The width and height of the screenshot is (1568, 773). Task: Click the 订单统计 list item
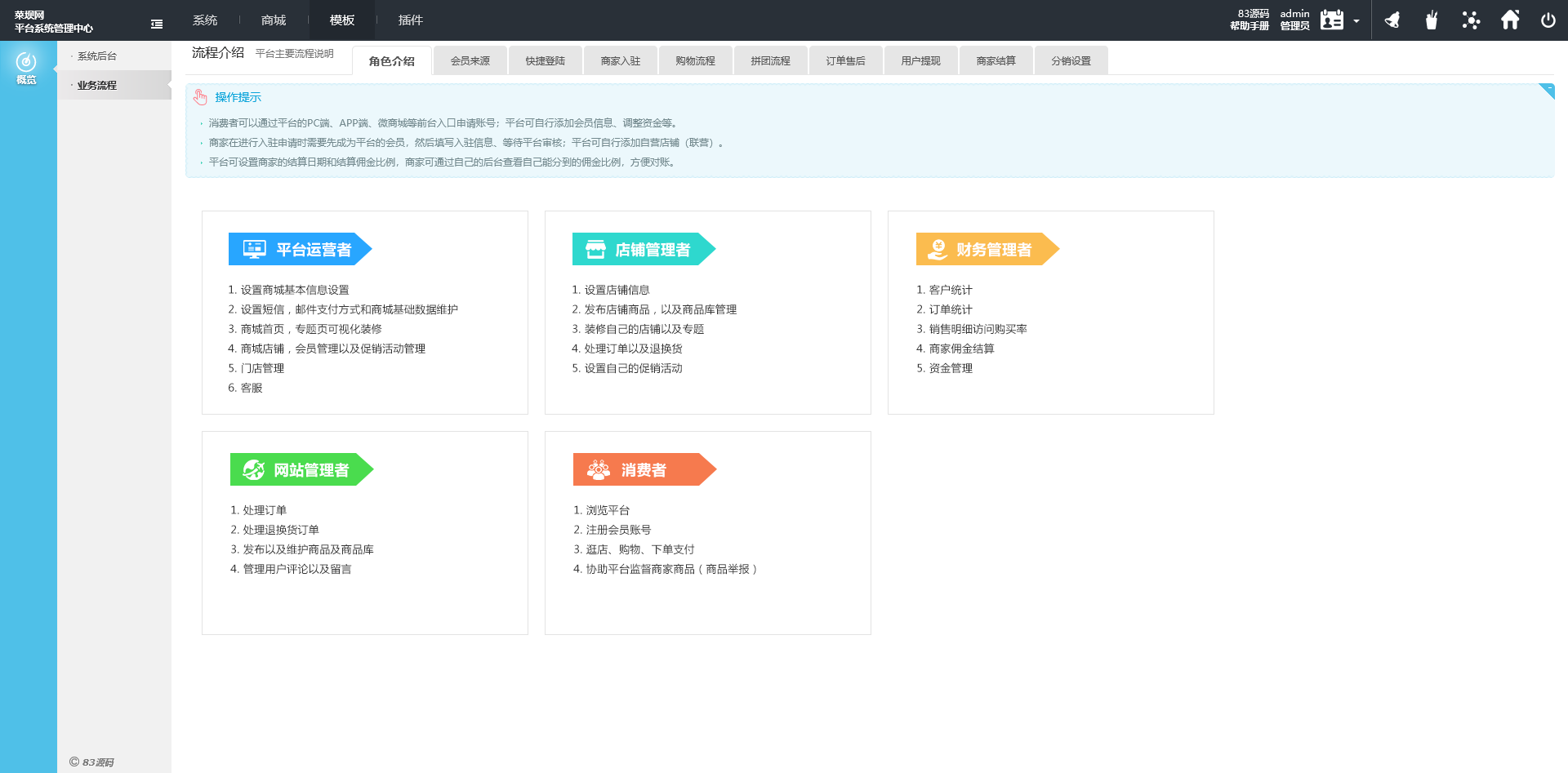(944, 309)
